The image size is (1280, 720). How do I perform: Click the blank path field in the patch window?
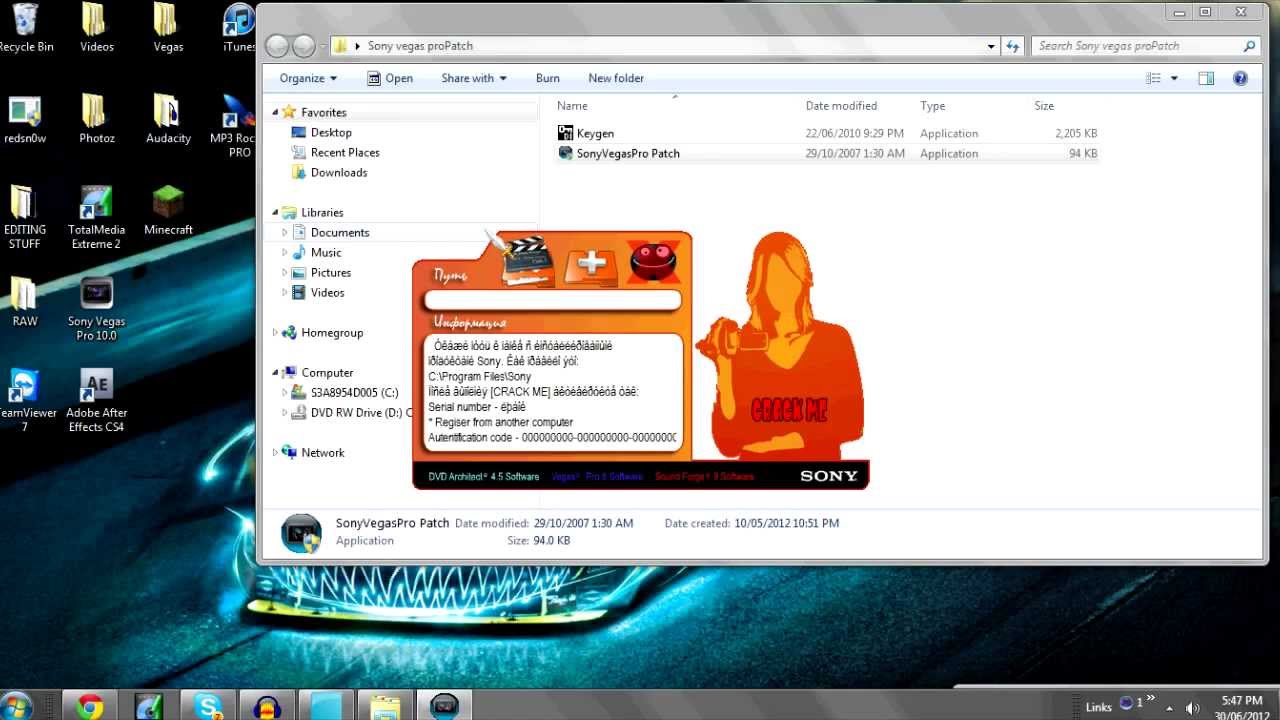[x=552, y=300]
